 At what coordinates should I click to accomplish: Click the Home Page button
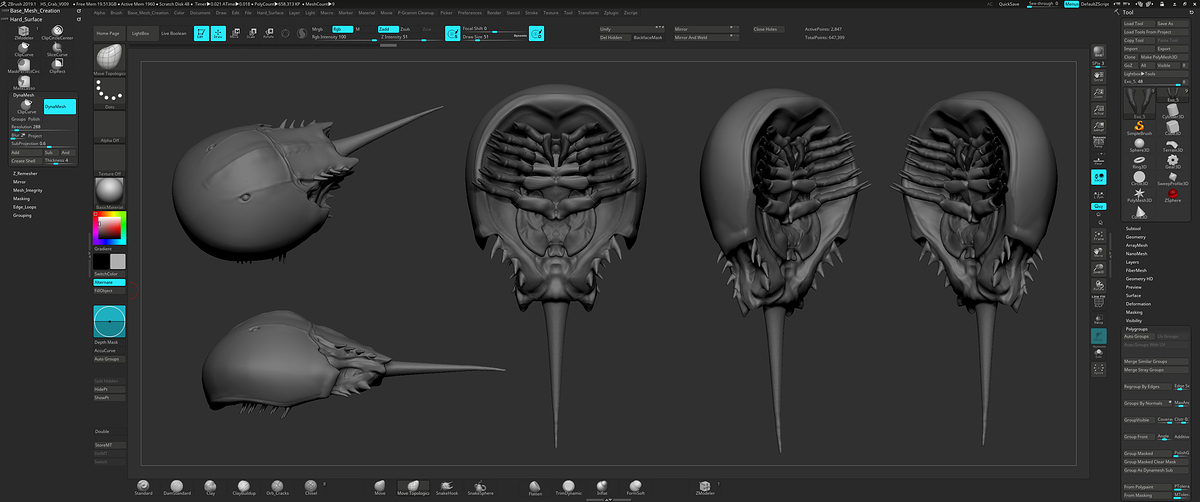click(x=108, y=33)
